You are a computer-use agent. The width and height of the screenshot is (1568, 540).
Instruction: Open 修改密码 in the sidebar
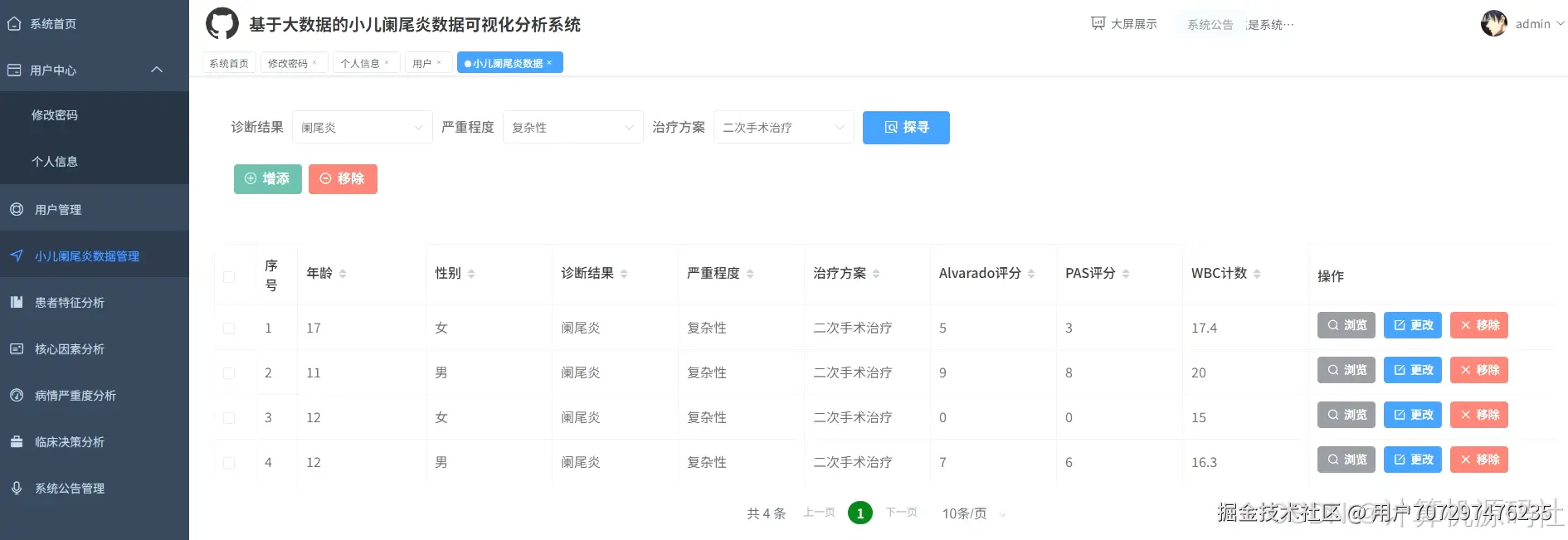click(95, 114)
